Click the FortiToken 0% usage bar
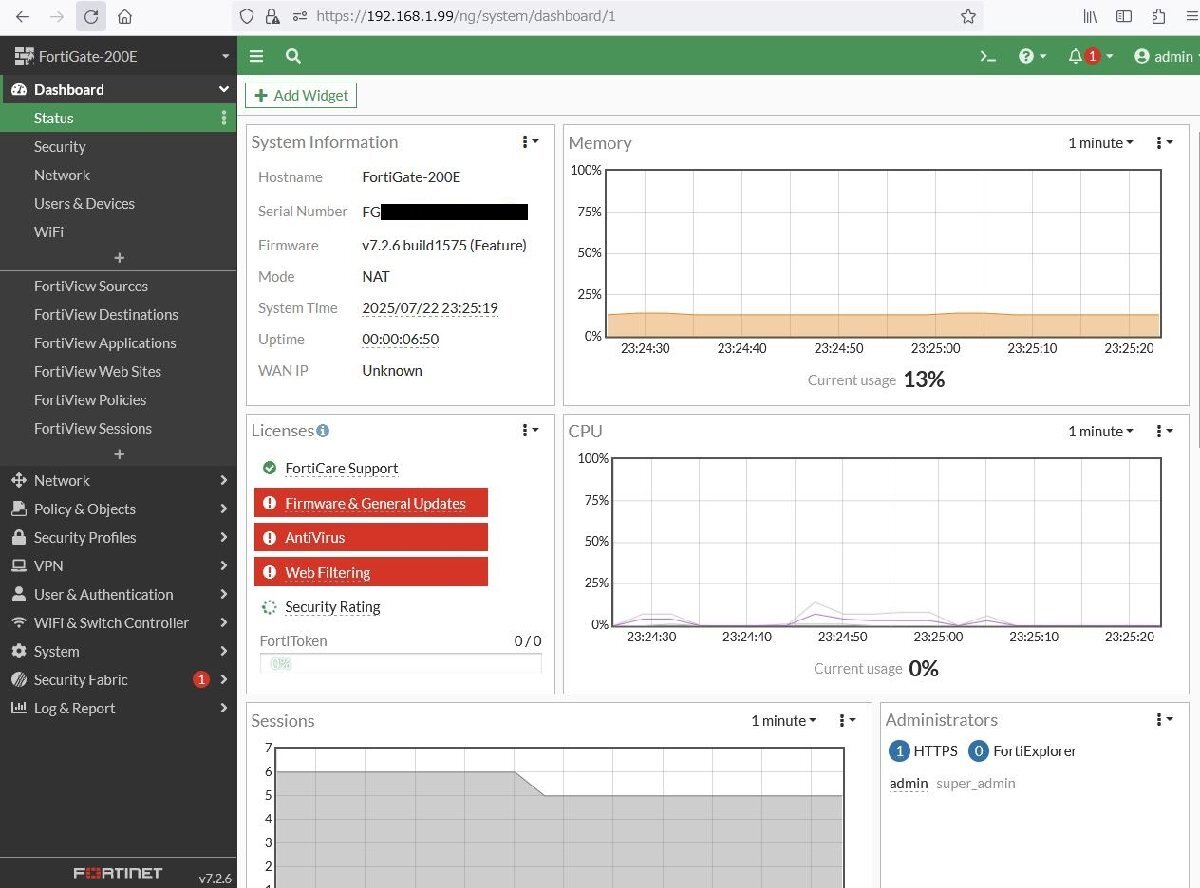1200x888 pixels. tap(400, 663)
